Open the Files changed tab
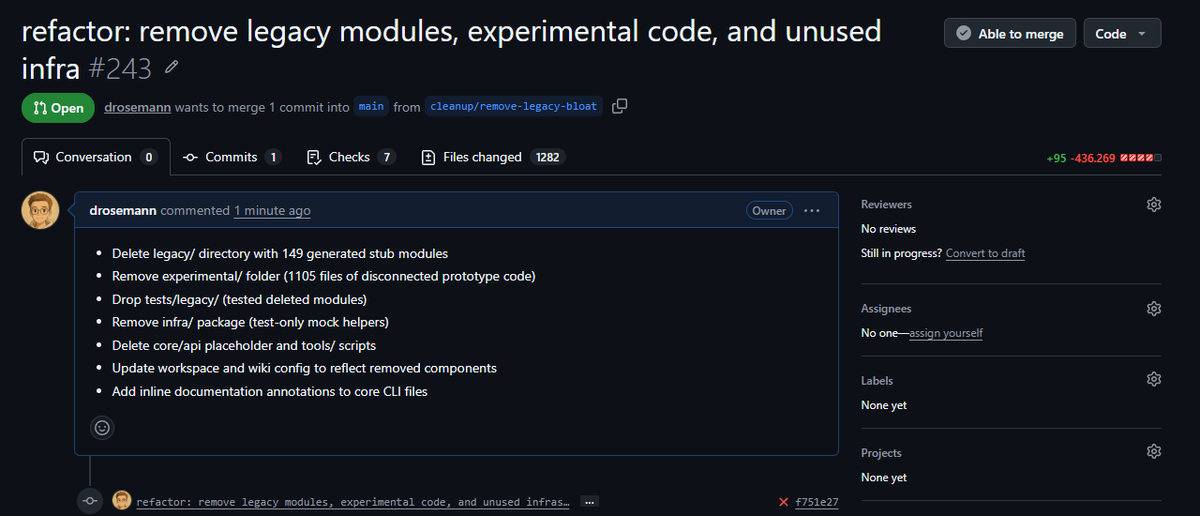The width and height of the screenshot is (1200, 516). coord(493,157)
